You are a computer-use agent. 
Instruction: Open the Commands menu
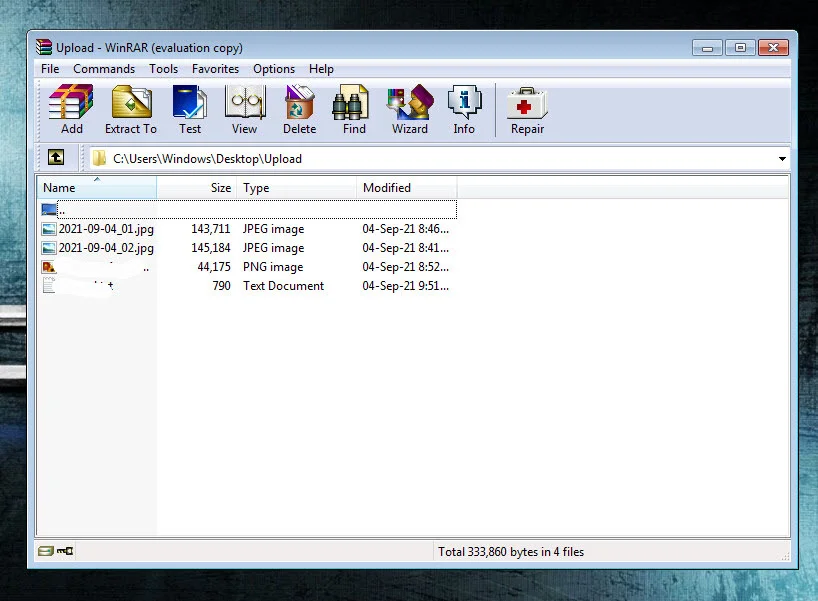click(104, 69)
